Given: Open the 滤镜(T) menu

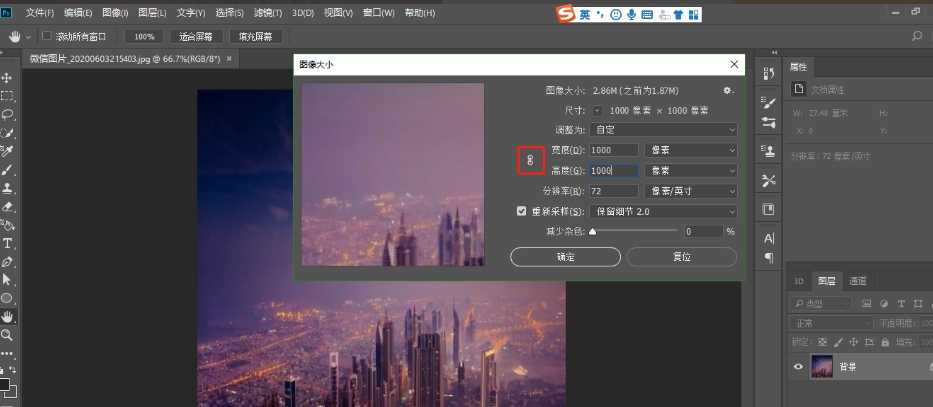Looking at the screenshot, I should pyautogui.click(x=269, y=13).
